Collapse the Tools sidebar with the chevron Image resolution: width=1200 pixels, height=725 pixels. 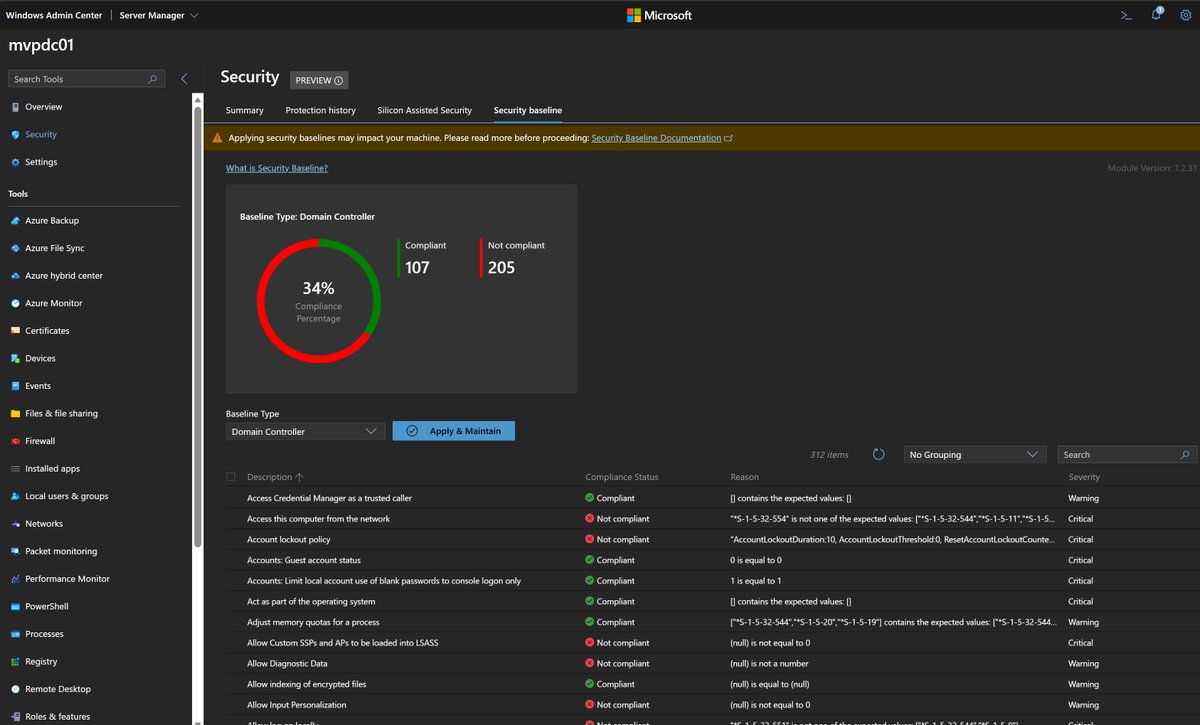[x=184, y=77]
